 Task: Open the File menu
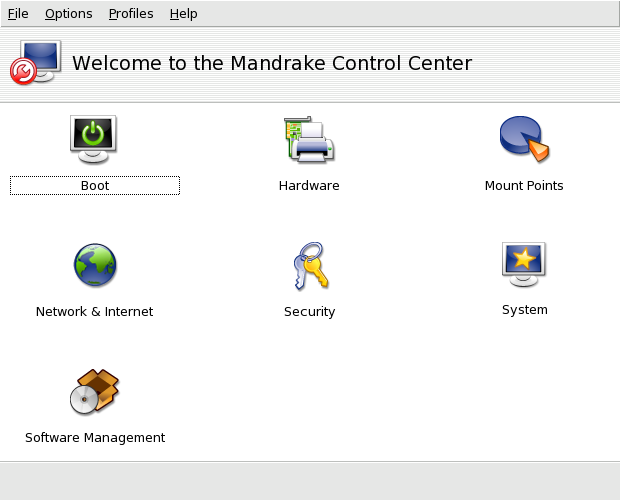point(18,13)
